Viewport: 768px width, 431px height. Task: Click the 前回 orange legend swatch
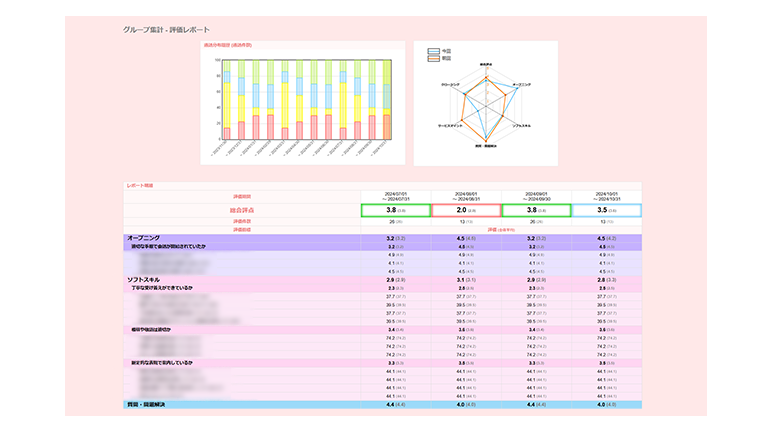tap(433, 58)
